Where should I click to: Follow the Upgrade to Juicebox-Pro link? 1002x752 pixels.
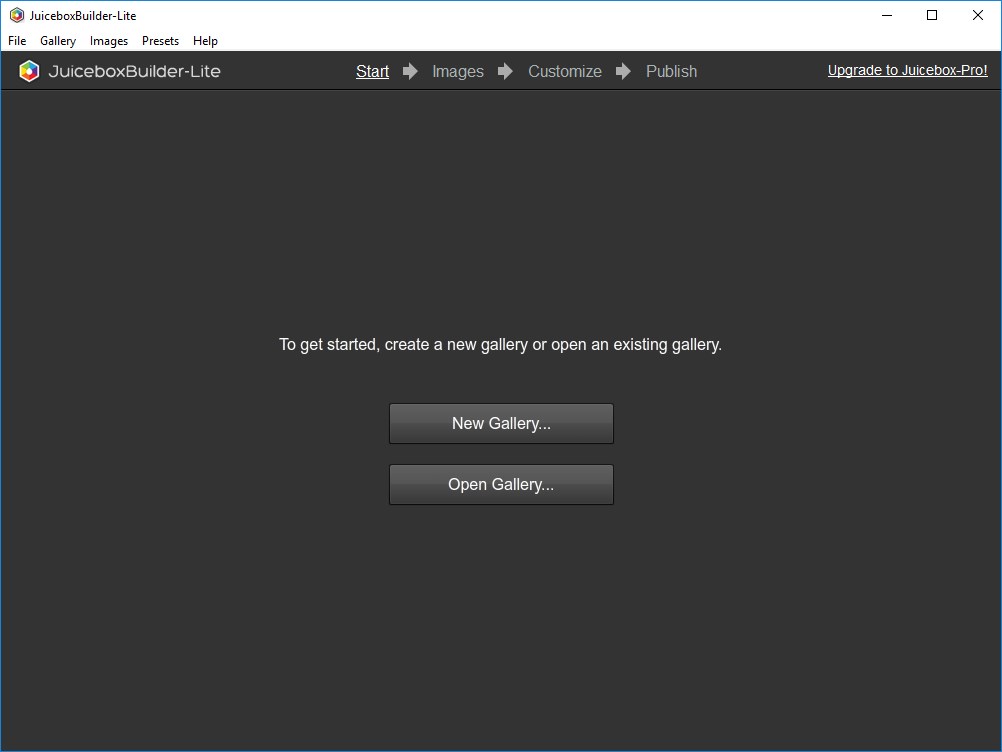coord(906,70)
